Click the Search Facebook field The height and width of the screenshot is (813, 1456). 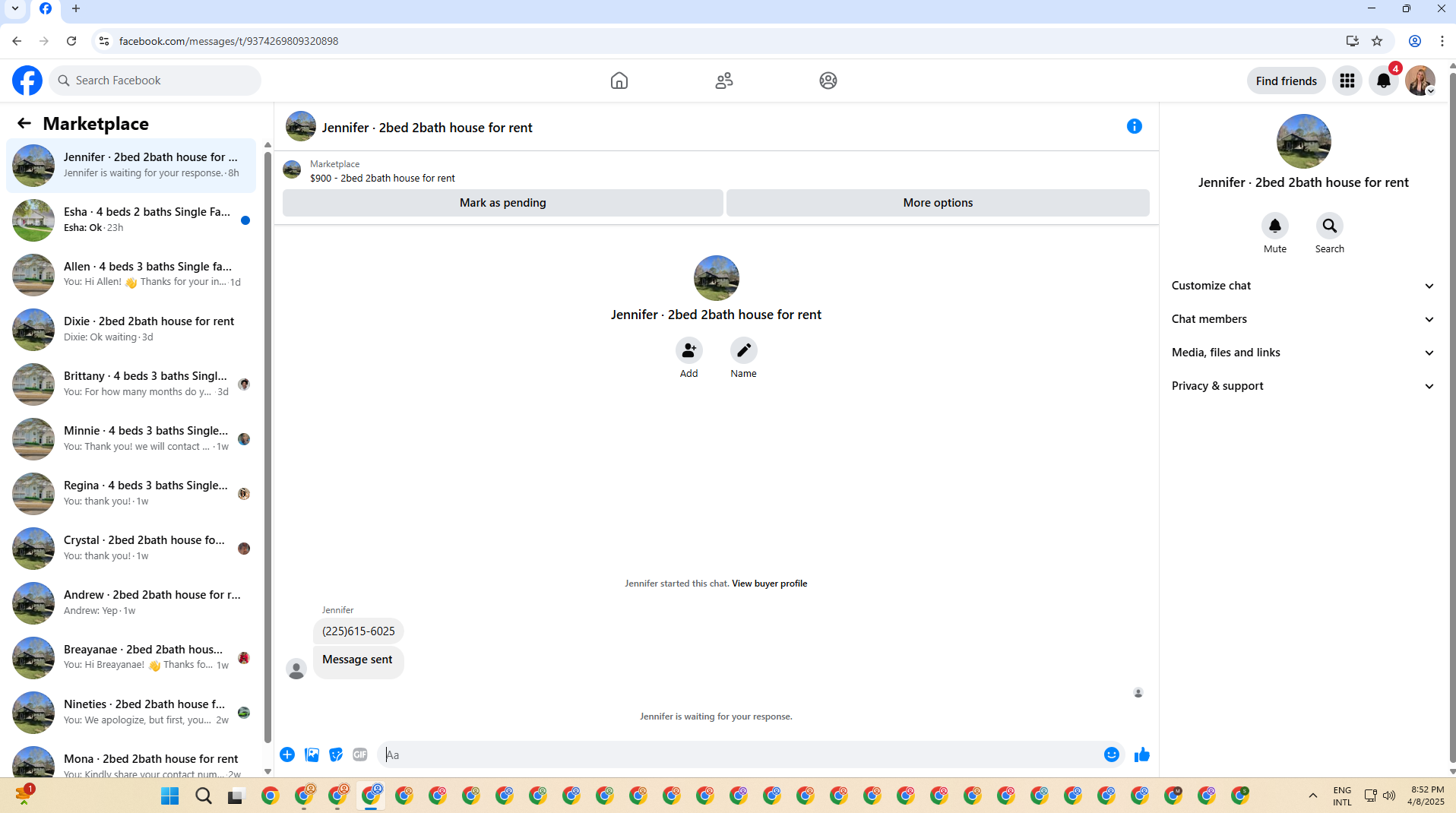[x=155, y=81]
